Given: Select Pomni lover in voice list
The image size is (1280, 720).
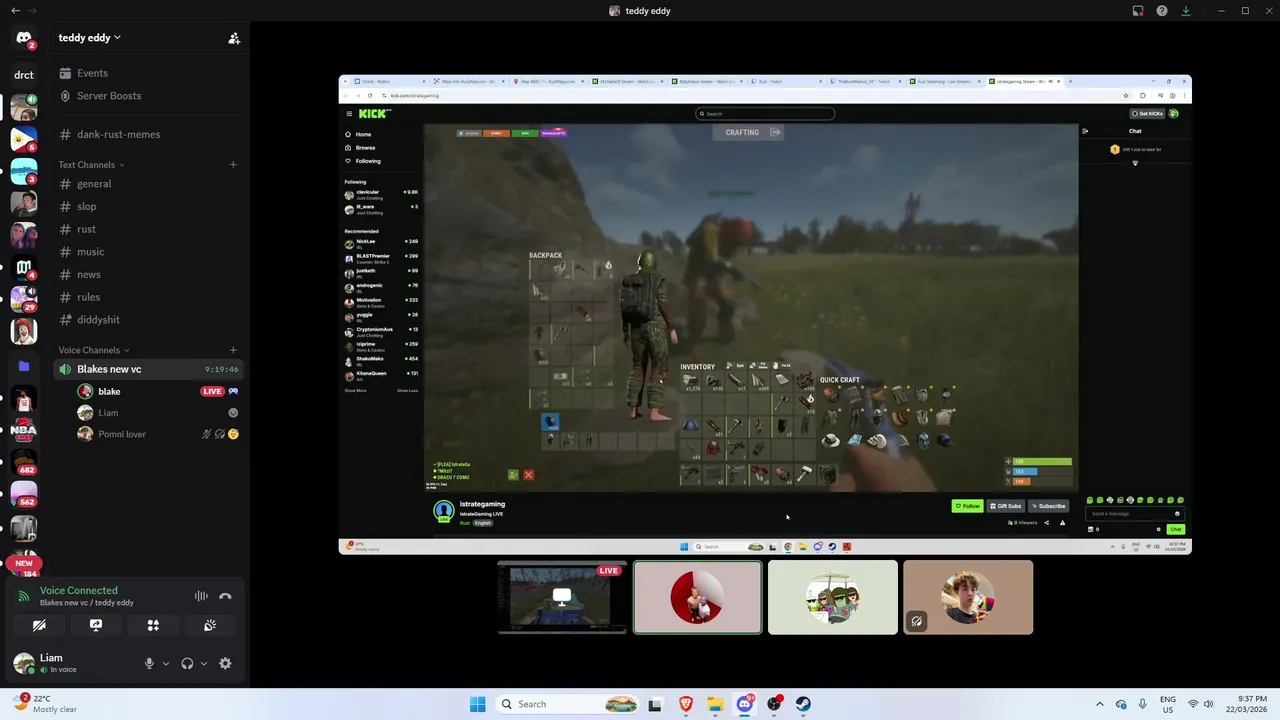Looking at the screenshot, I should tap(158, 434).
